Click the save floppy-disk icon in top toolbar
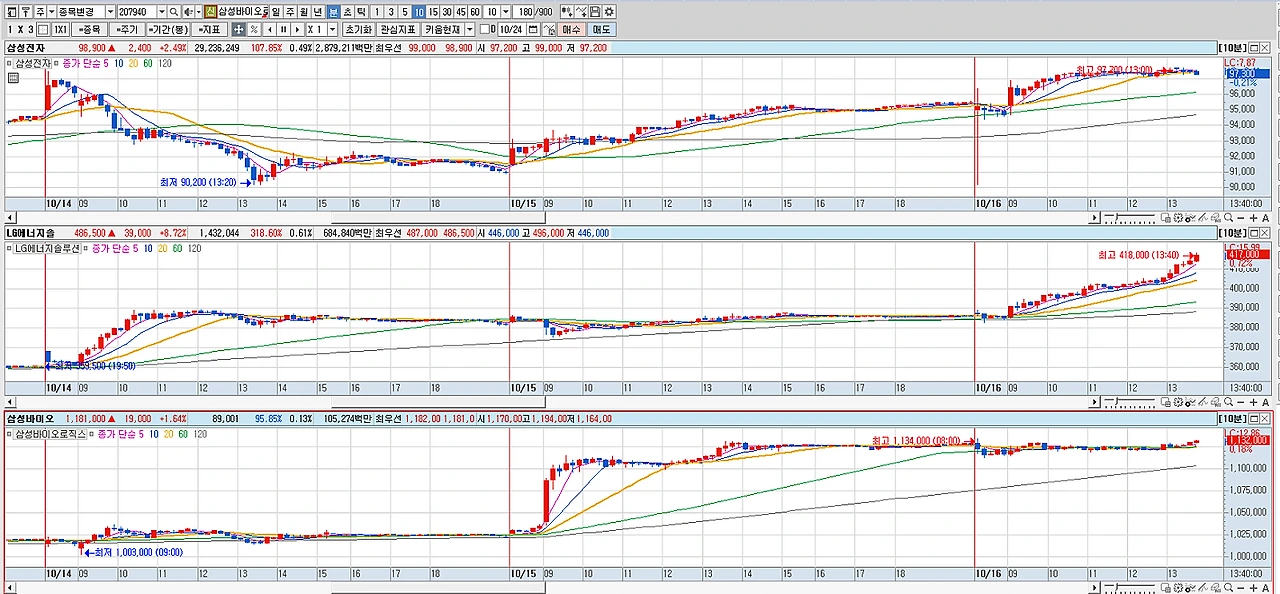This screenshot has width=1280, height=594. click(x=595, y=11)
